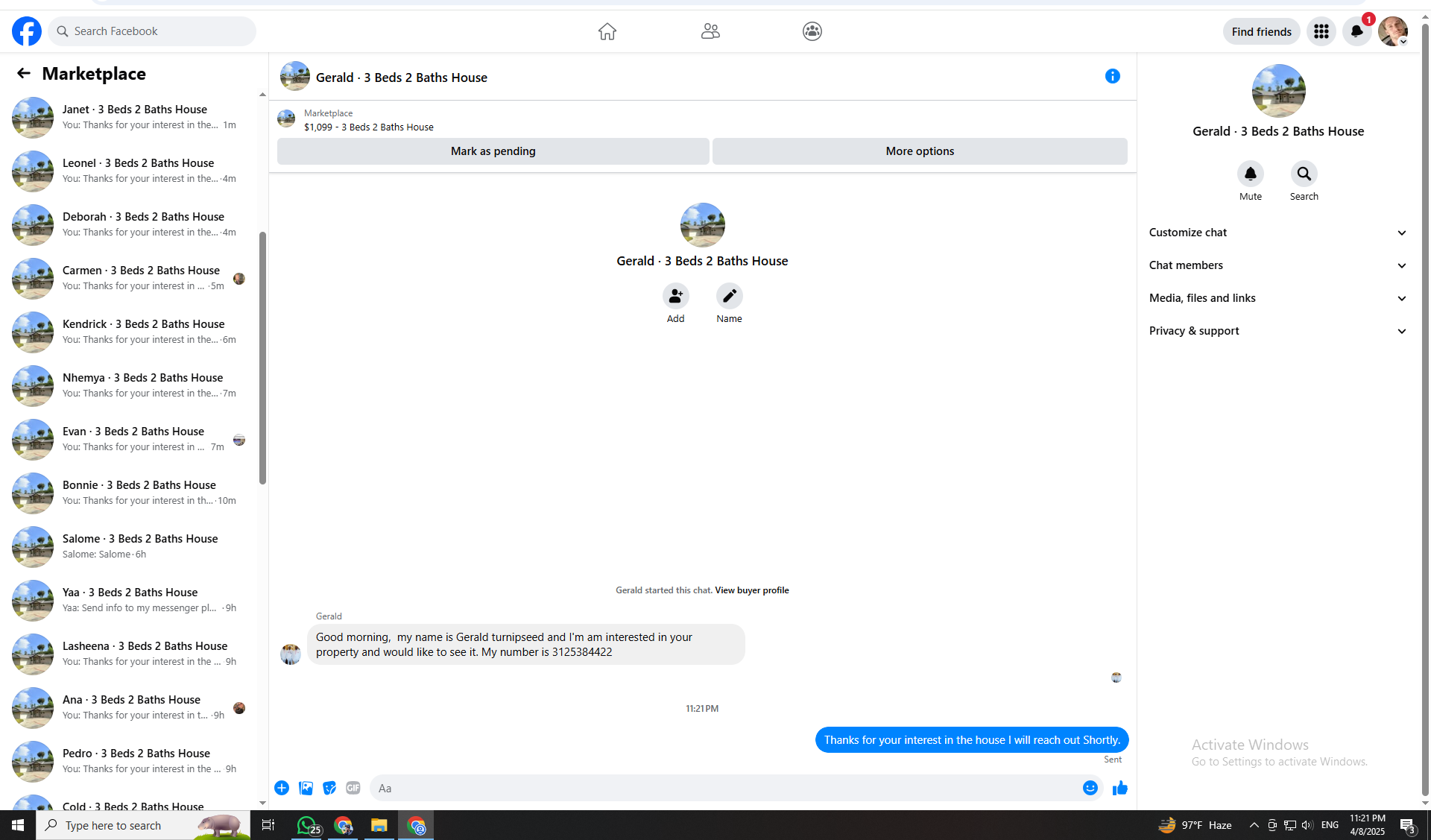Expand the Chat members section
The height and width of the screenshot is (840, 1431).
tap(1277, 265)
